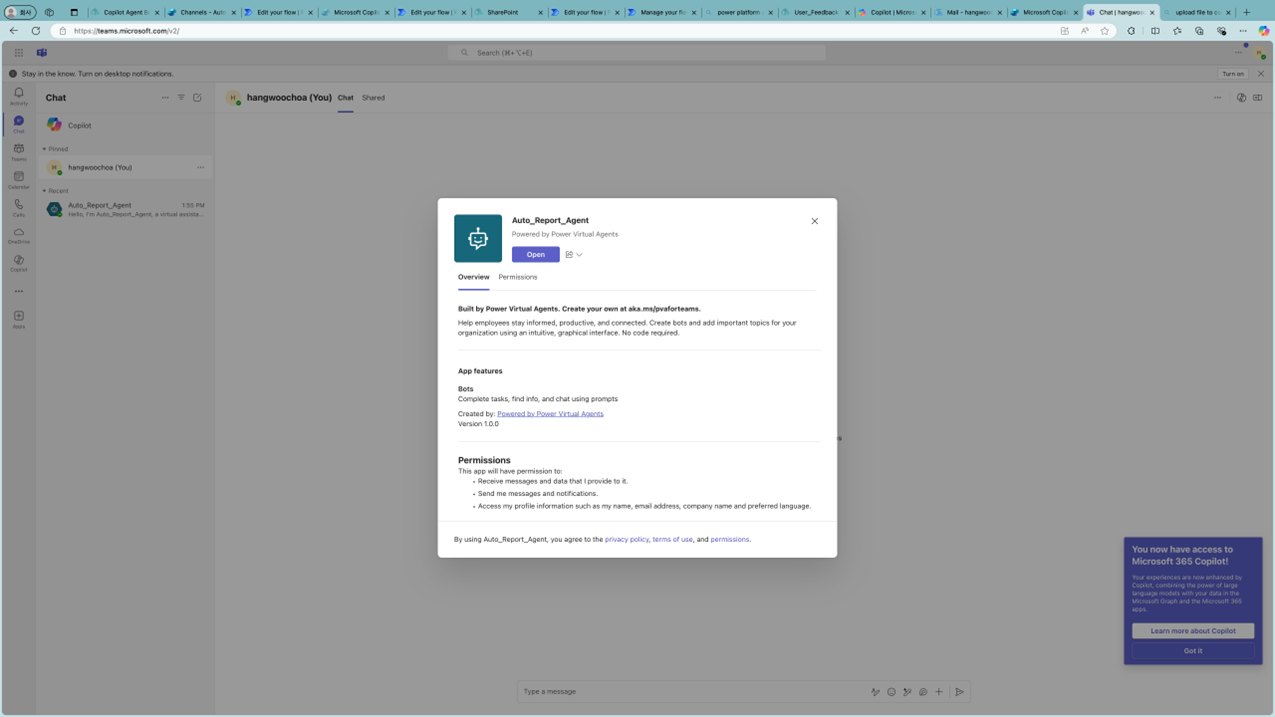Click the new chat compose icon
The height and width of the screenshot is (717, 1275).
197,98
